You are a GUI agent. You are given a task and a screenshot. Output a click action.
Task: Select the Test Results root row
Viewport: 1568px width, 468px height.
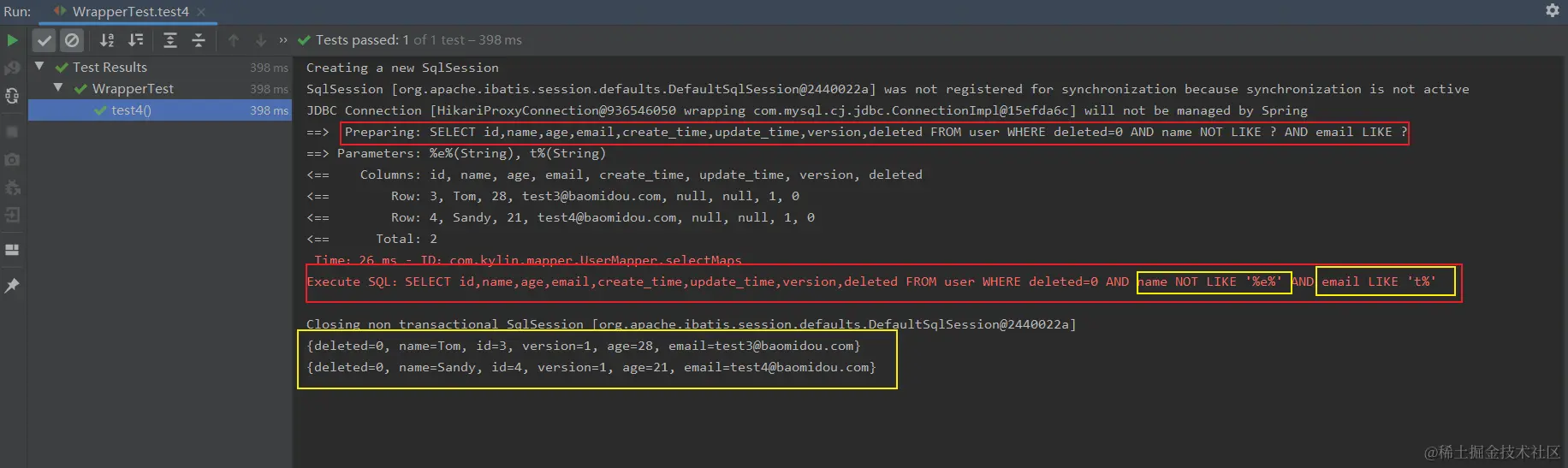pos(160,67)
